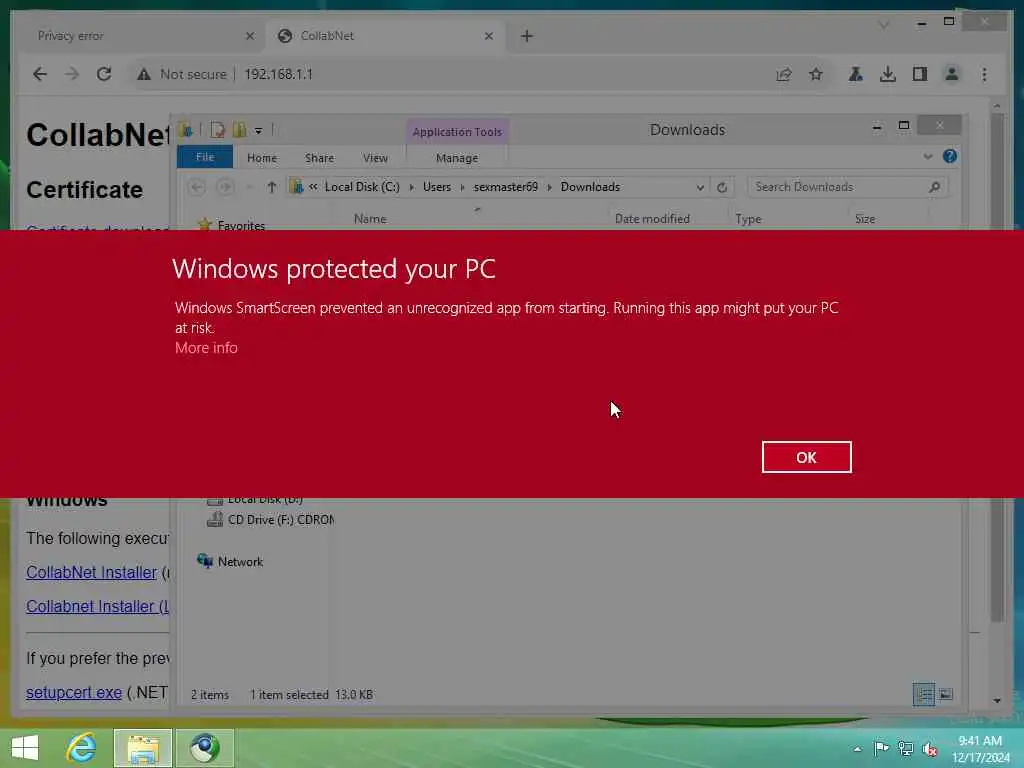Go up one folder level in Explorer
The width and height of the screenshot is (1024, 768).
click(x=272, y=187)
